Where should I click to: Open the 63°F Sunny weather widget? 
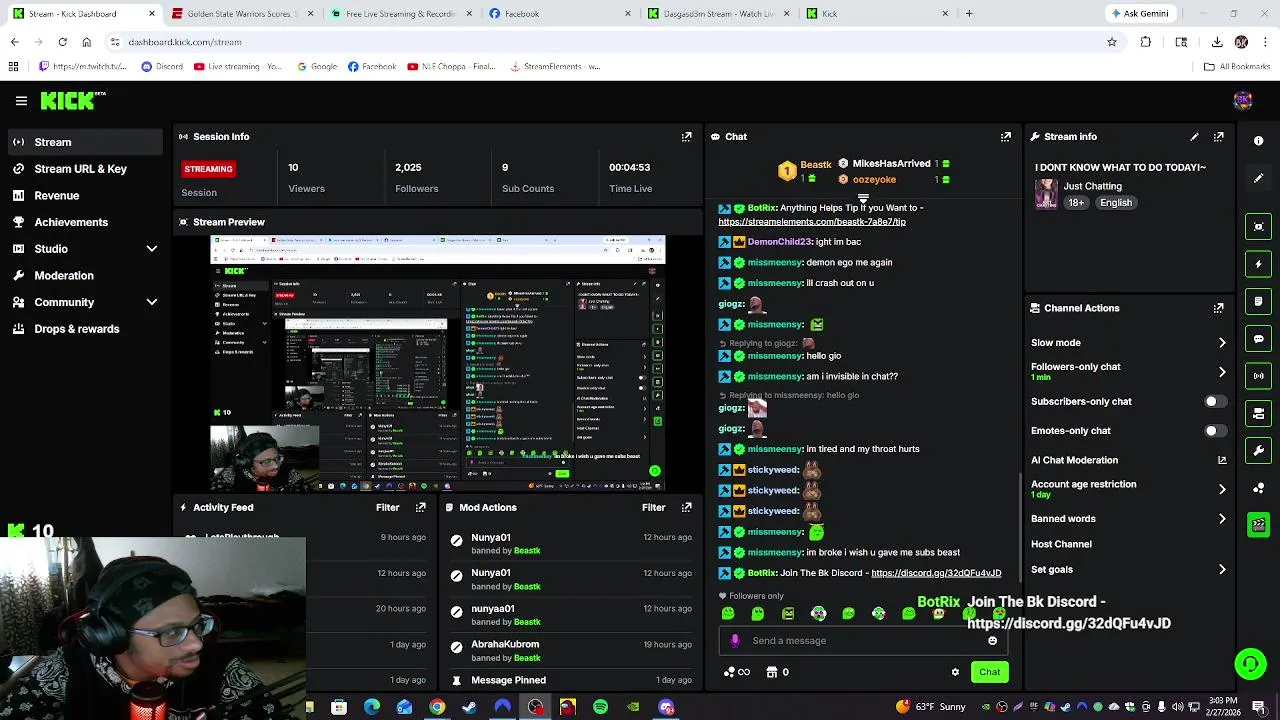pos(931,707)
